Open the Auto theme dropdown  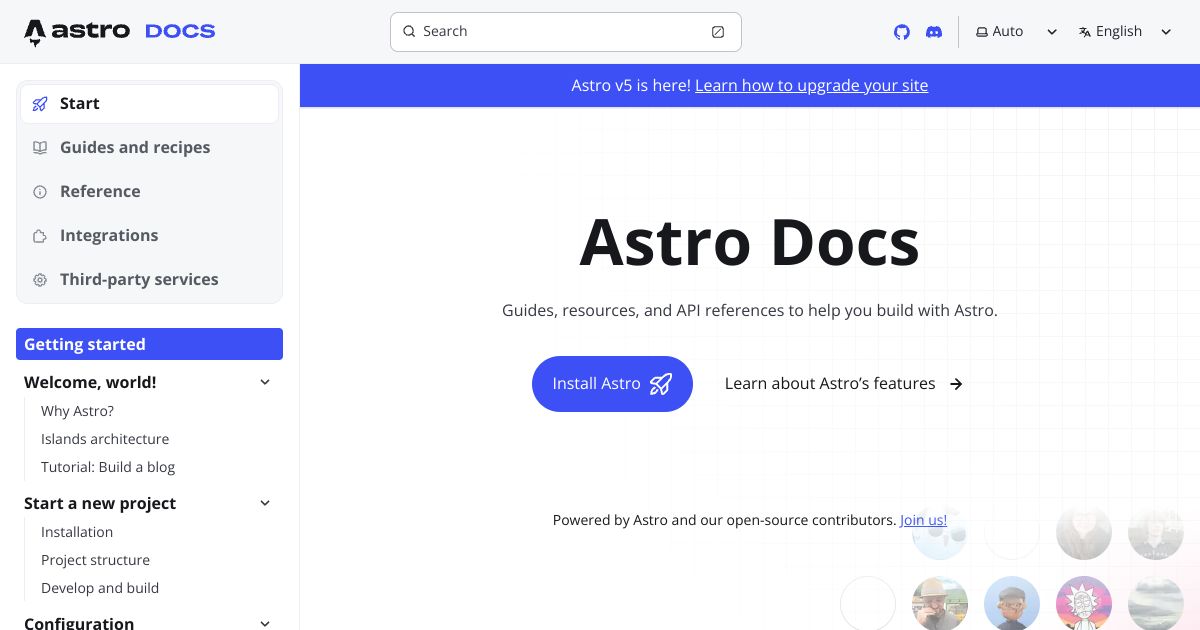[x=1017, y=32]
